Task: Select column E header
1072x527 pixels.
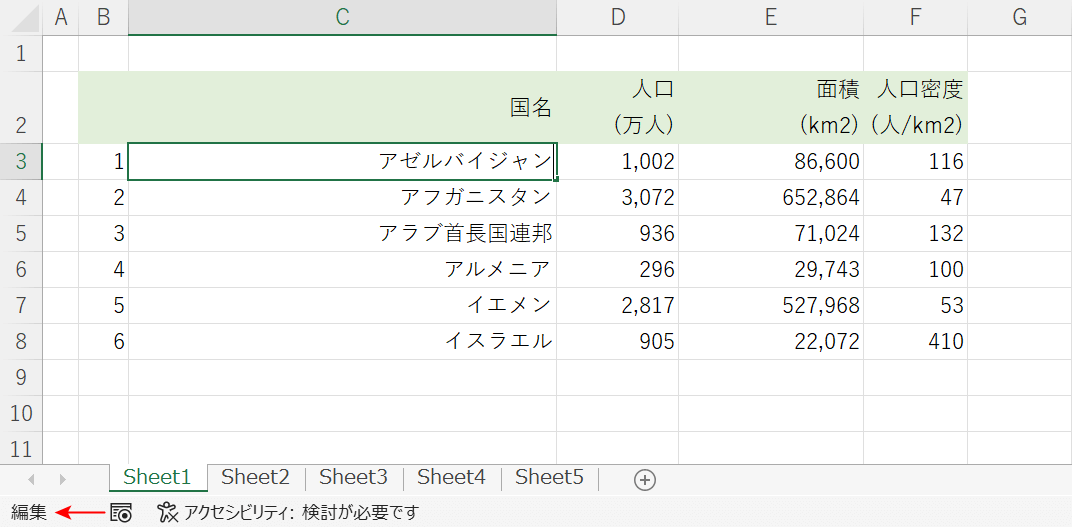Action: coord(770,17)
